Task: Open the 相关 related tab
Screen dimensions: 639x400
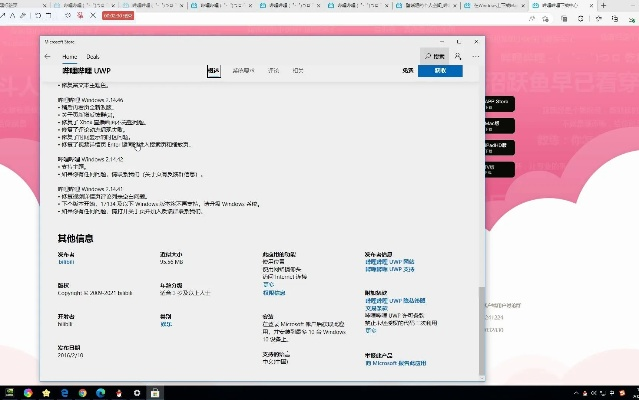Action: pyautogui.click(x=298, y=71)
